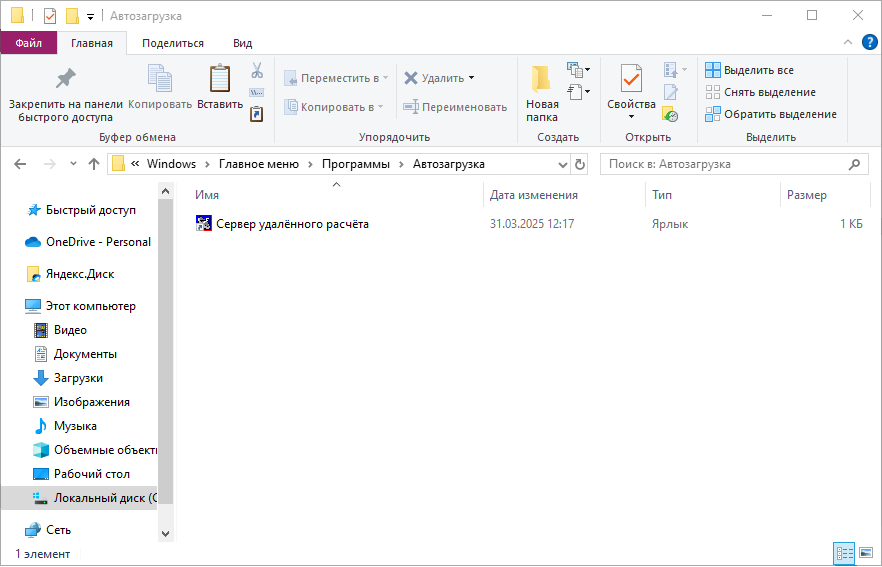
Task: Switch to the Вид ribbon tab
Action: (x=242, y=43)
